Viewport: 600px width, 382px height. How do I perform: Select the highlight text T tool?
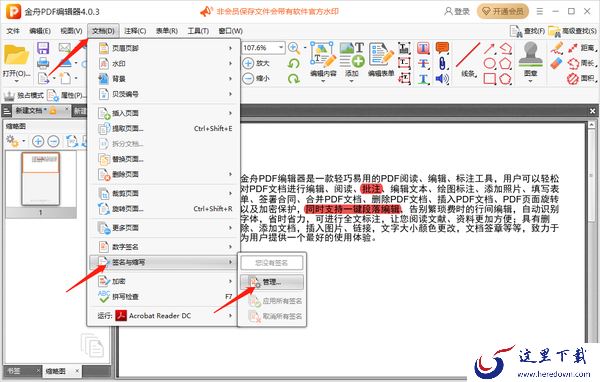(x=423, y=48)
